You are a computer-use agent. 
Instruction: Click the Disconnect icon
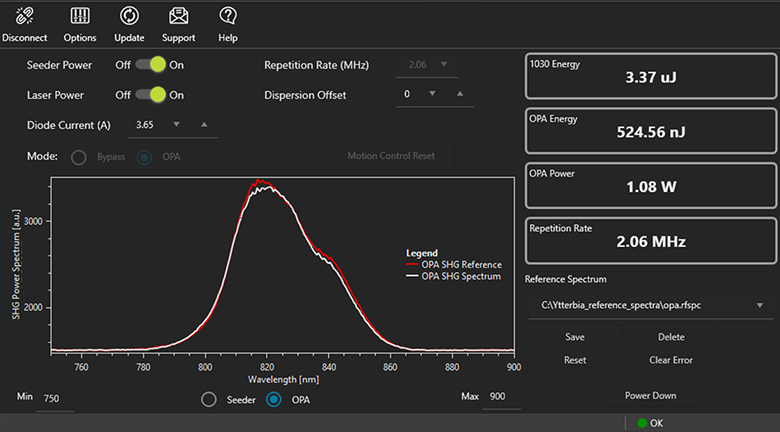(25, 16)
